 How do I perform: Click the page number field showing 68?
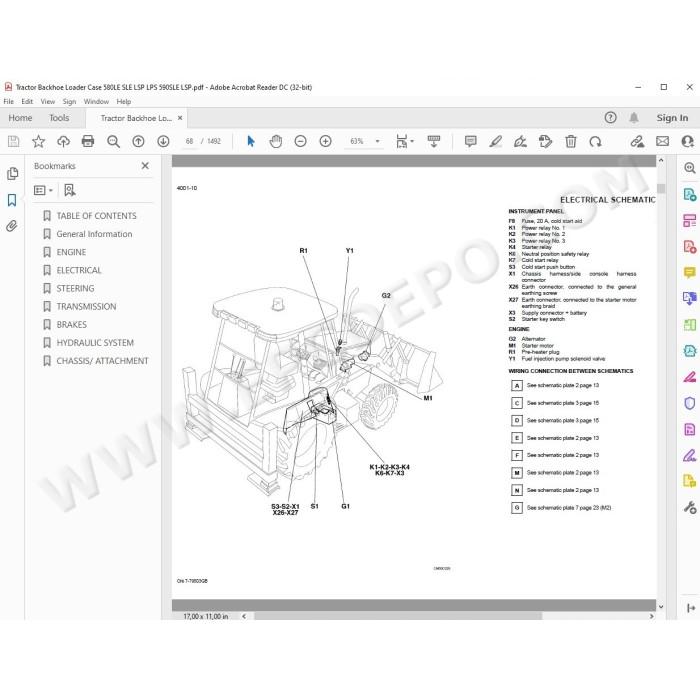[189, 142]
